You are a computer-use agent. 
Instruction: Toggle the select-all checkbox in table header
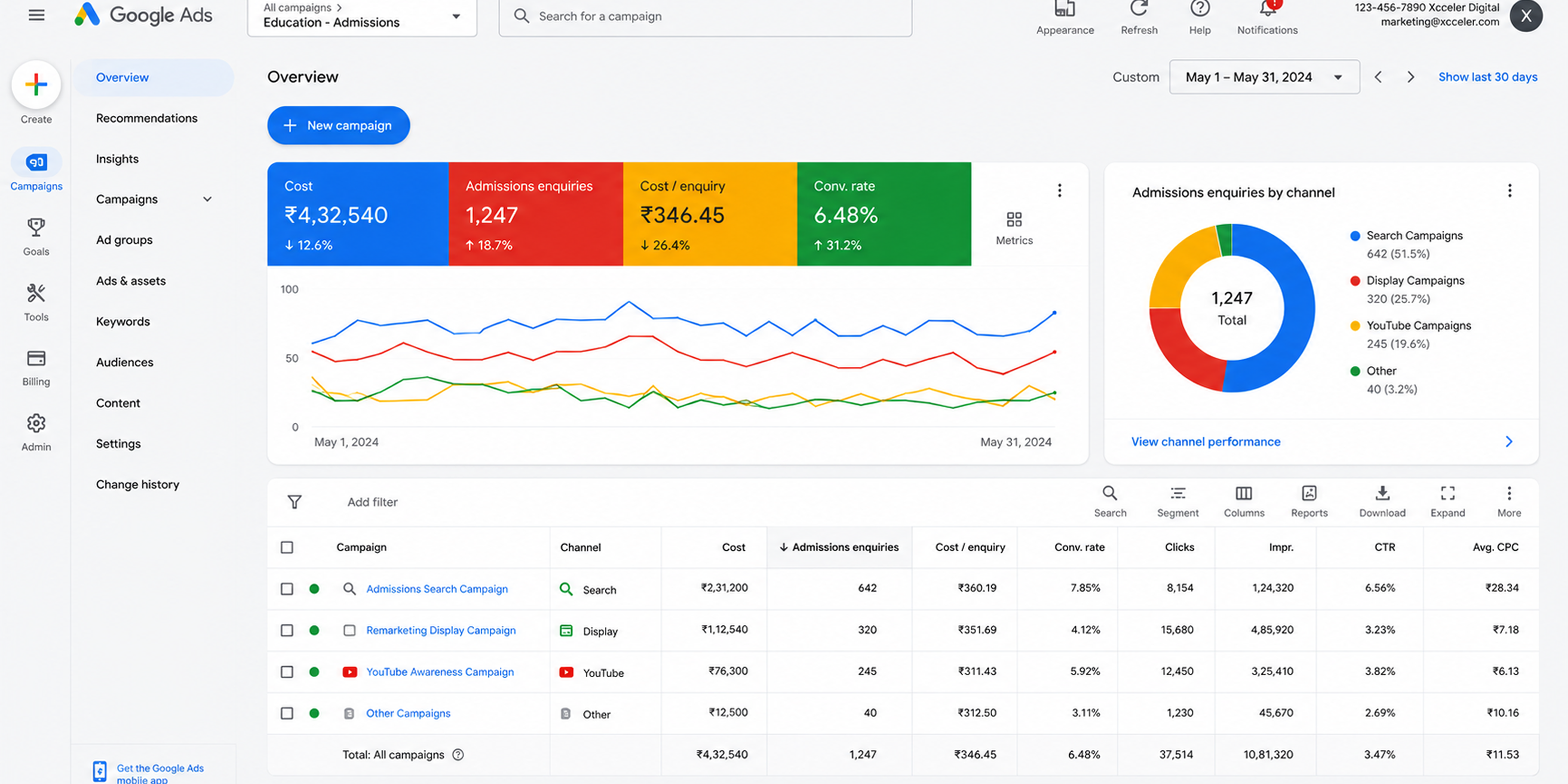[x=287, y=547]
